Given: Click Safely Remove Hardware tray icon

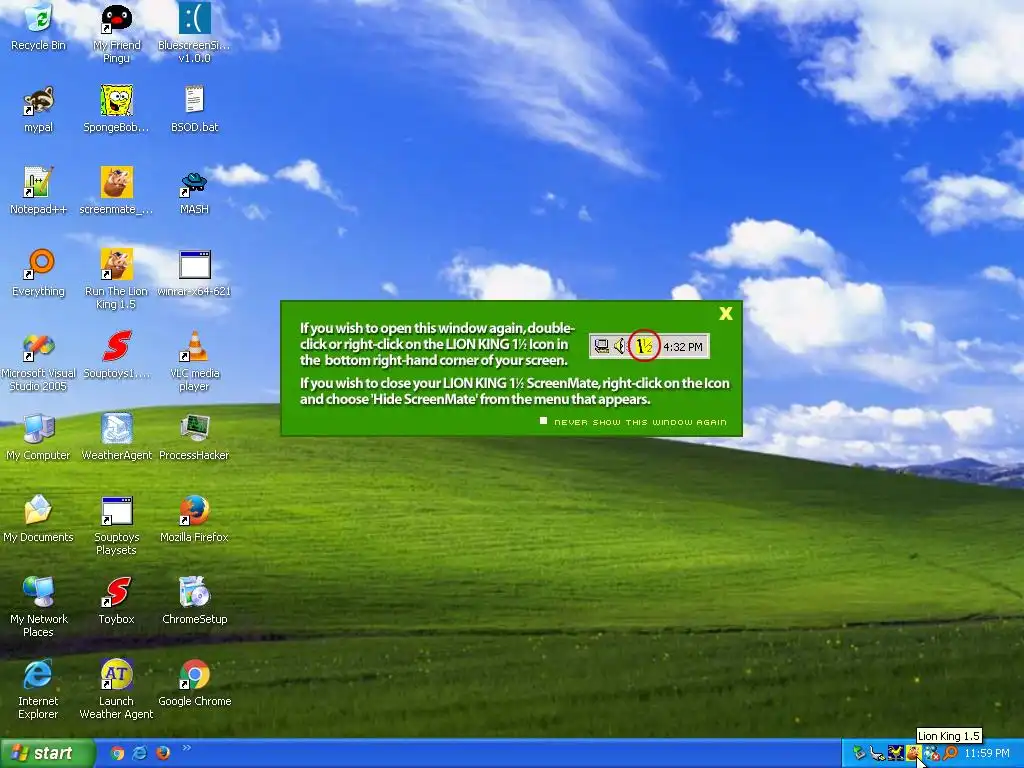Looking at the screenshot, I should tap(859, 753).
